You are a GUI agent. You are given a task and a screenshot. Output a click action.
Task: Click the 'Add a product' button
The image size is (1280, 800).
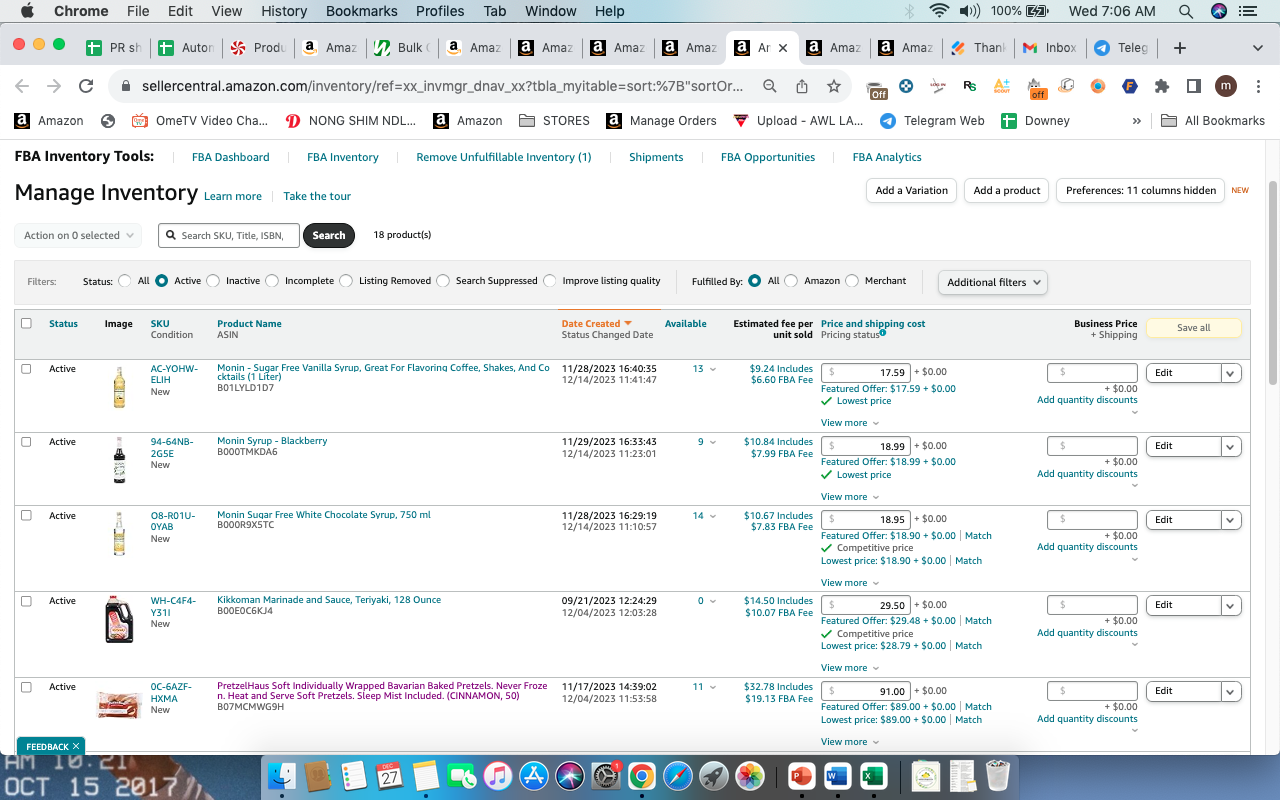tap(1007, 191)
